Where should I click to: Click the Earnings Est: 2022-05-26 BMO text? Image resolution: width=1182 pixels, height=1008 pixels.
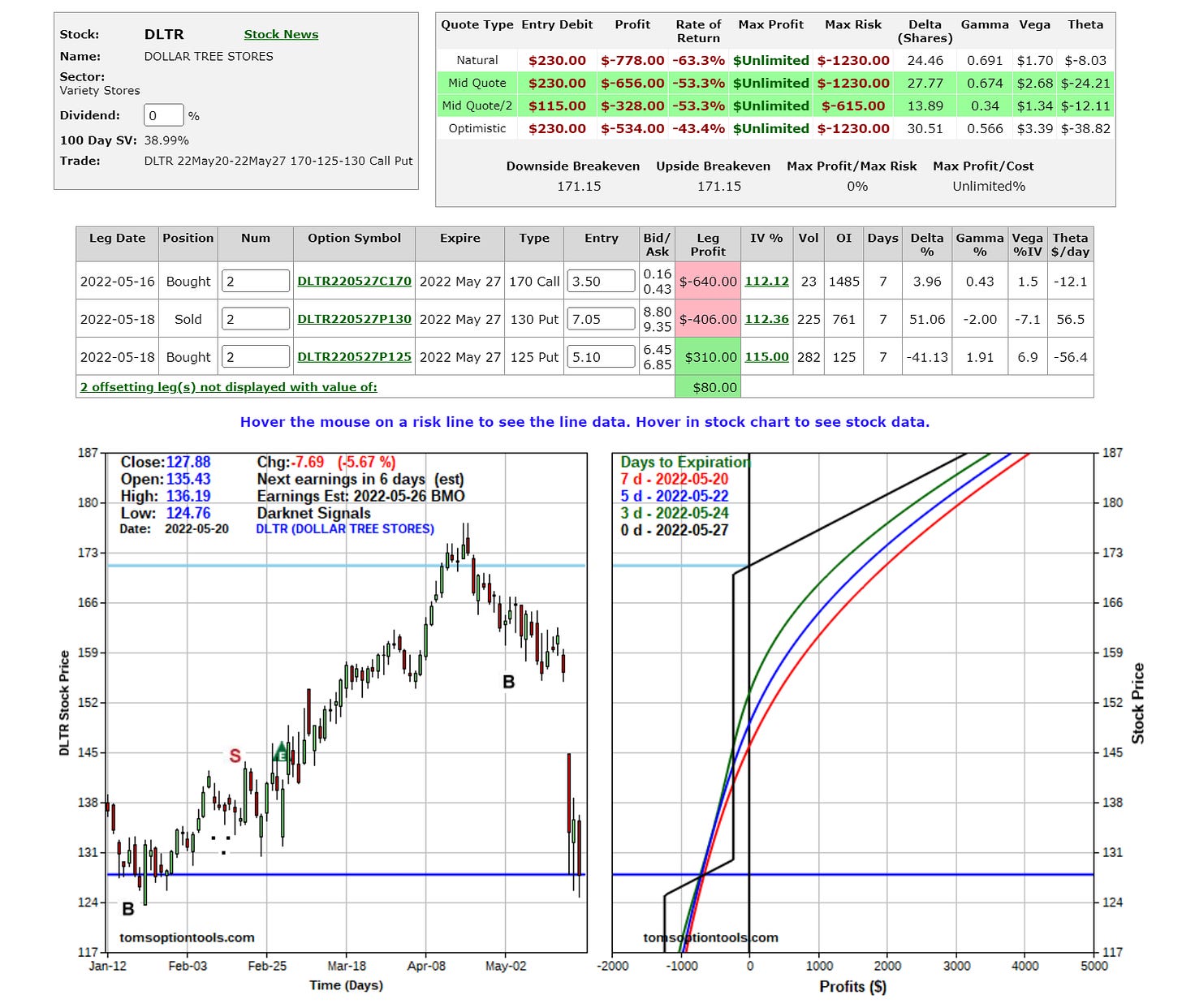pos(360,496)
